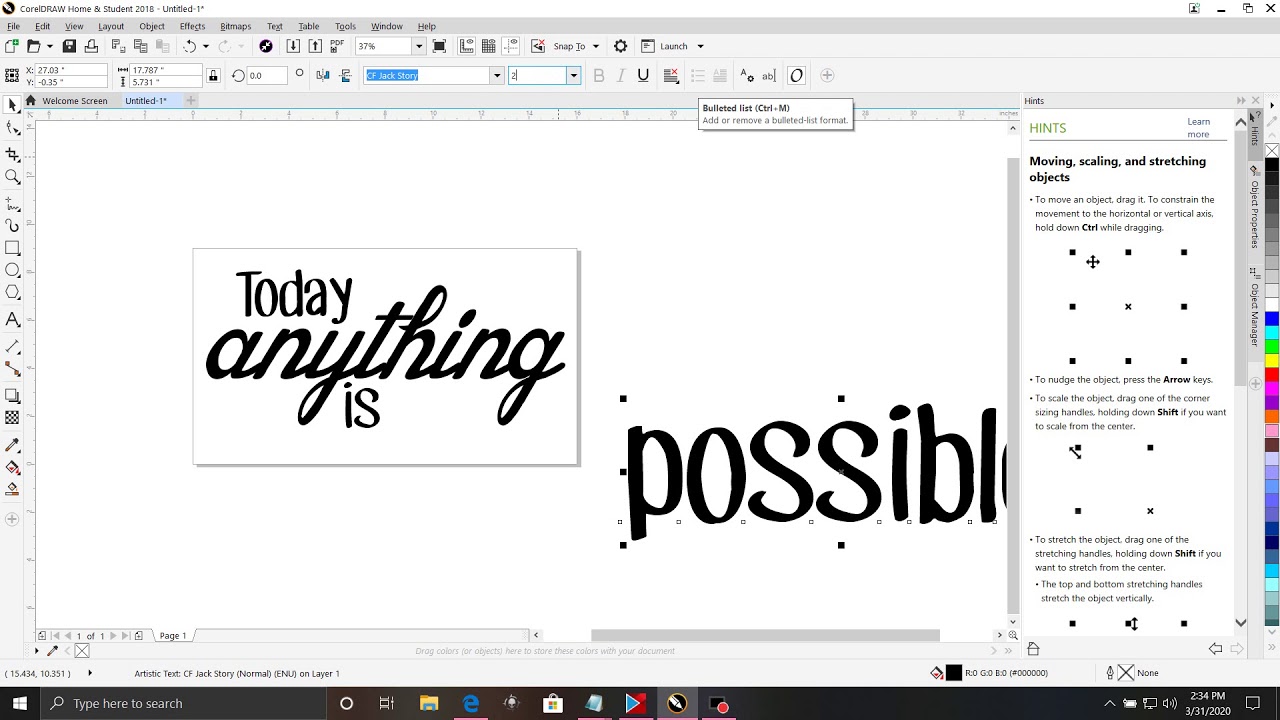
Task: Expand the Snap To dropdown
Action: [596, 46]
